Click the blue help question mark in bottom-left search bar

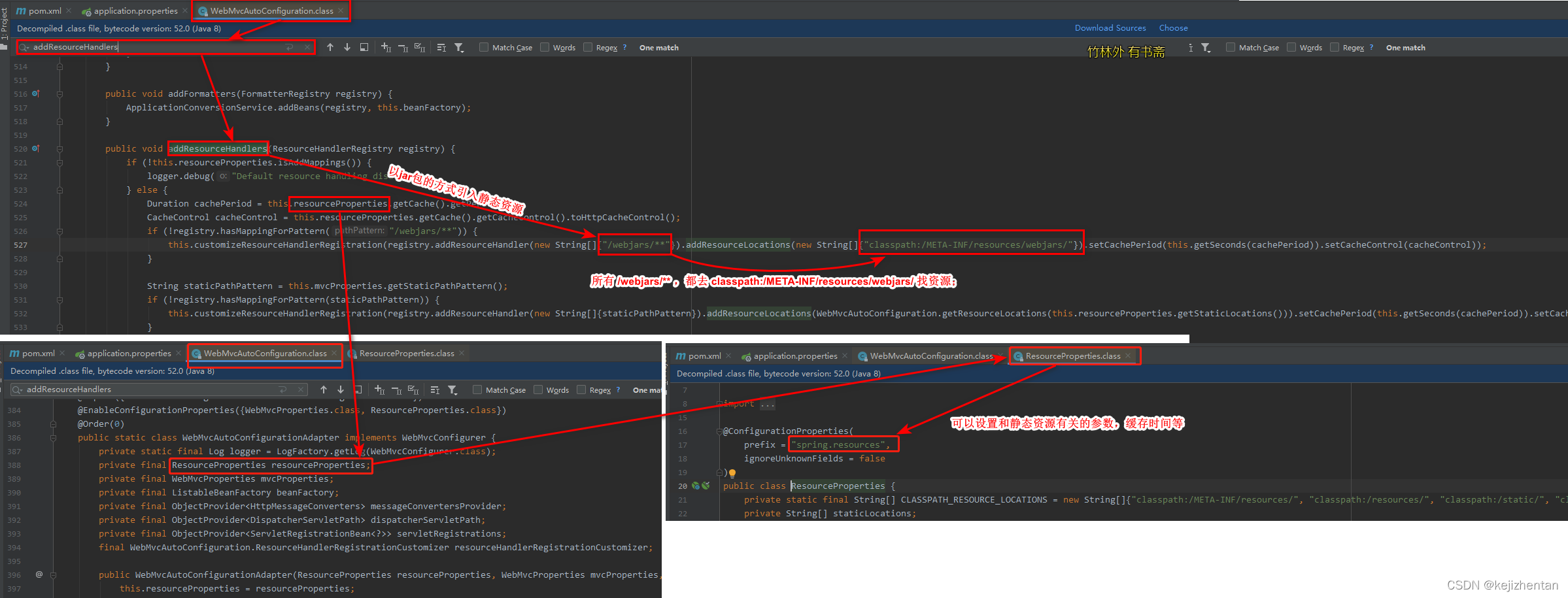[618, 390]
